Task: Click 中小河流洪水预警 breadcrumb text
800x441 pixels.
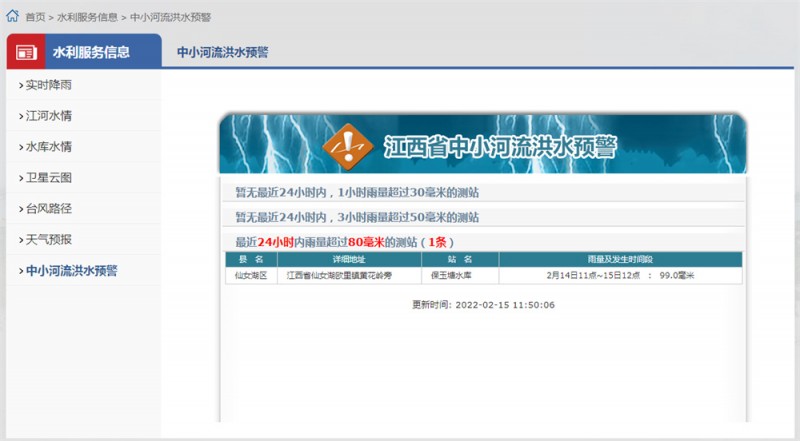Action: tap(170, 17)
